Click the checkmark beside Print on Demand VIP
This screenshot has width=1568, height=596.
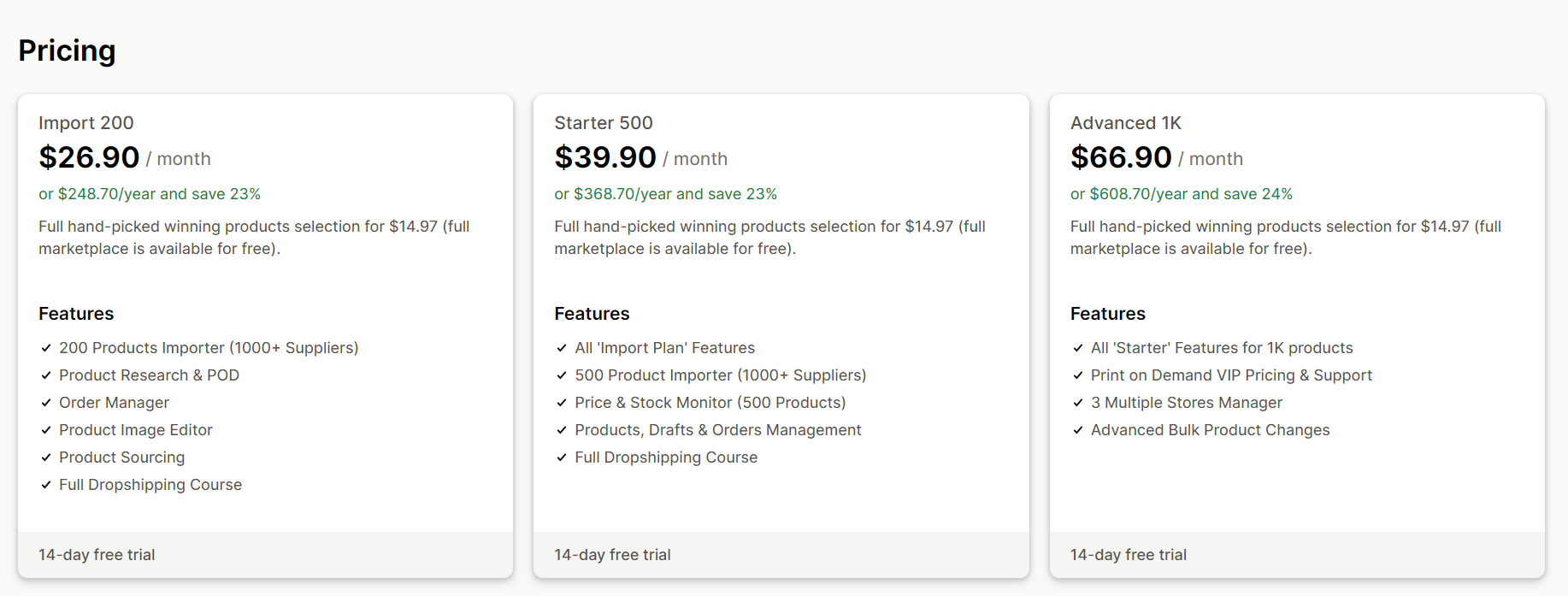point(1078,375)
